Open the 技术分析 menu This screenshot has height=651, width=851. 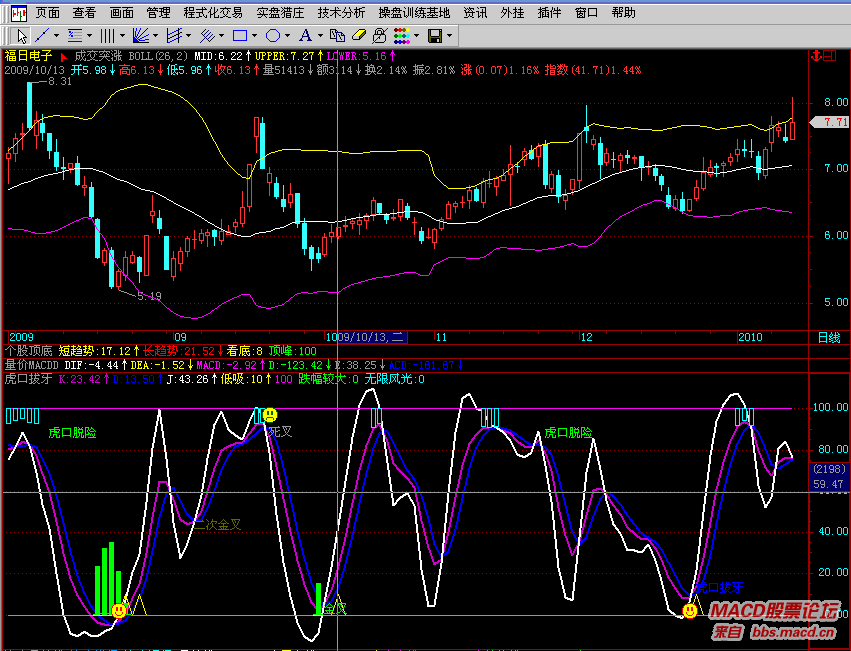[341, 12]
